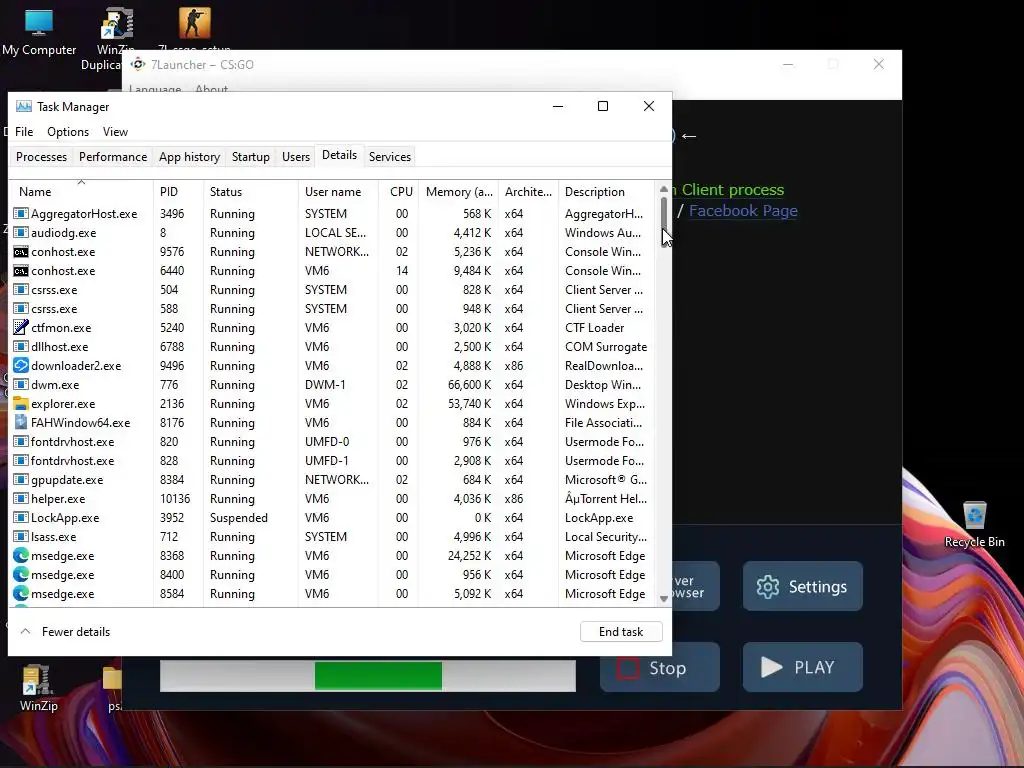1024x768 pixels.
Task: Click the msedge.exe icon with PID 8400
Action: tap(21, 575)
